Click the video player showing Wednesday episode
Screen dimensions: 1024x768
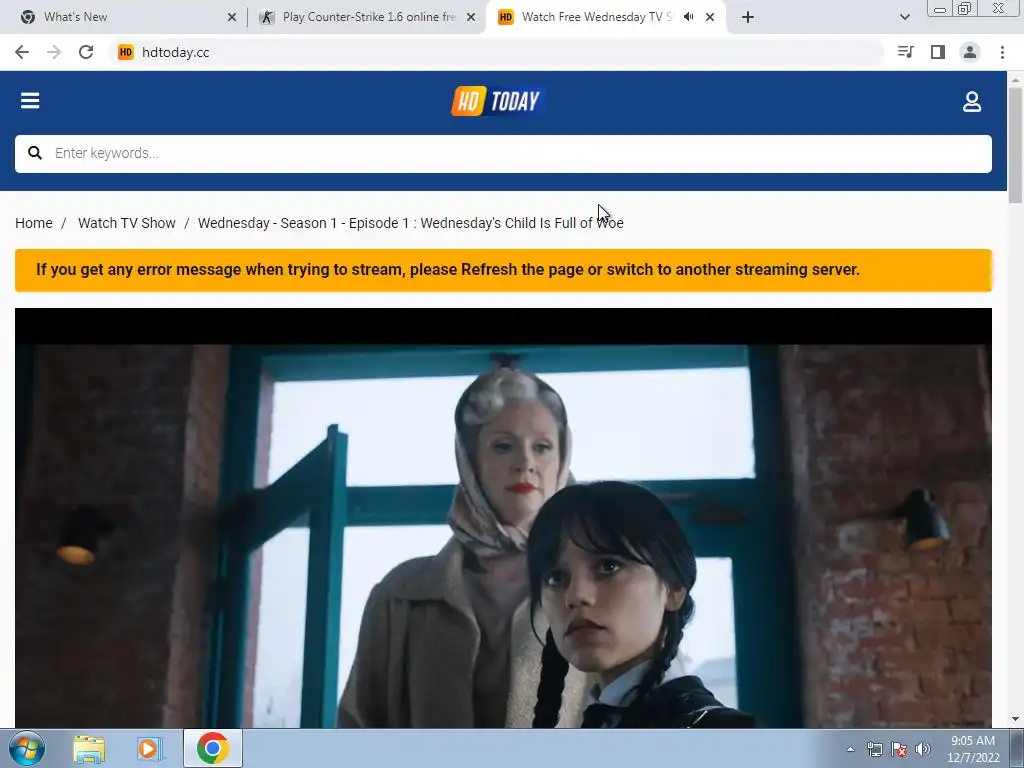(503, 518)
